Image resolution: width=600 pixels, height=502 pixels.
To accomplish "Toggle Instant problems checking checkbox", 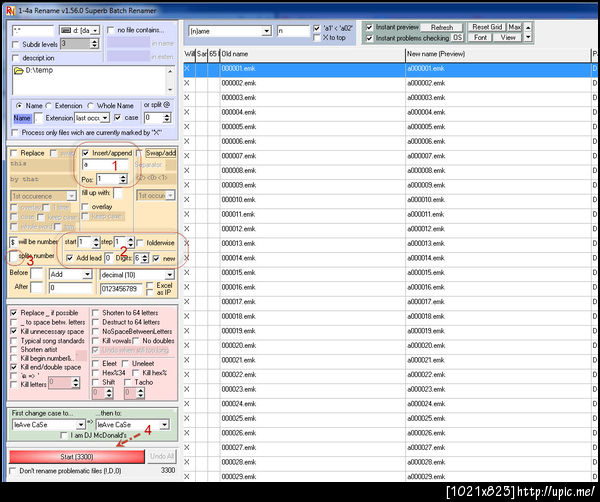I will [x=369, y=38].
